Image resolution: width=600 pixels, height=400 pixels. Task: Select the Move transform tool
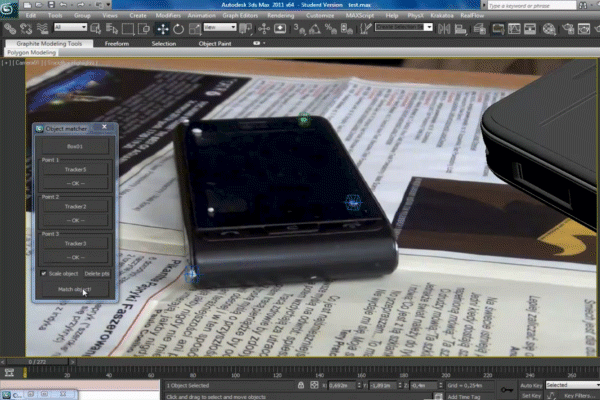point(163,29)
